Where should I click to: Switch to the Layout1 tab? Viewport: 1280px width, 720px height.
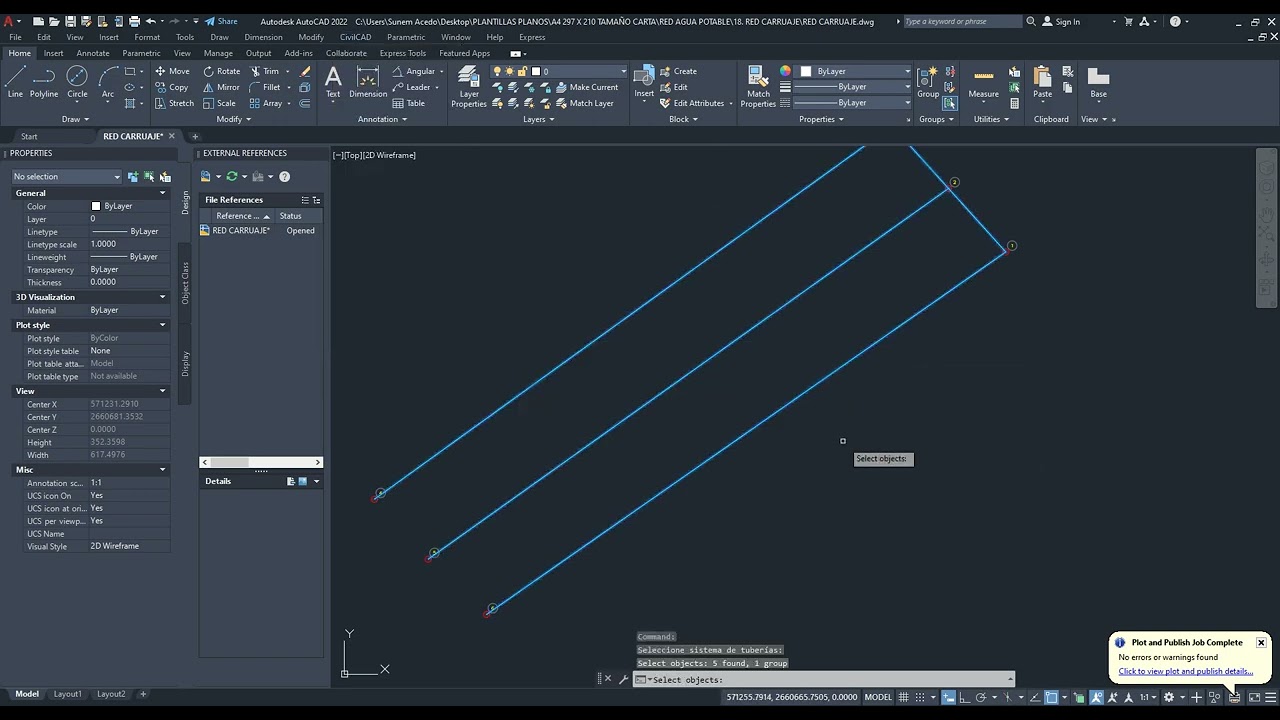tap(67, 694)
